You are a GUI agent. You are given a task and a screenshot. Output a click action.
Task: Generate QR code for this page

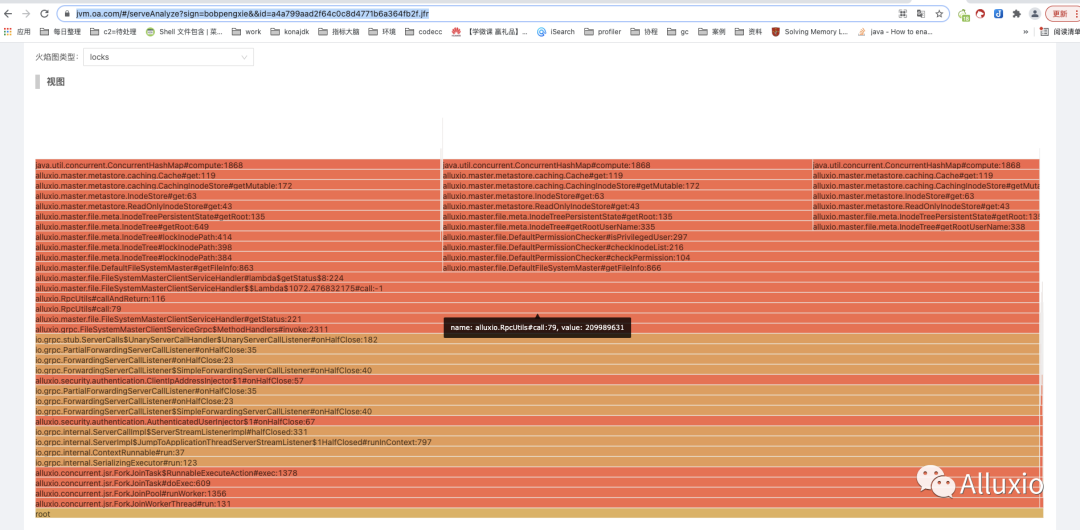[x=903, y=14]
